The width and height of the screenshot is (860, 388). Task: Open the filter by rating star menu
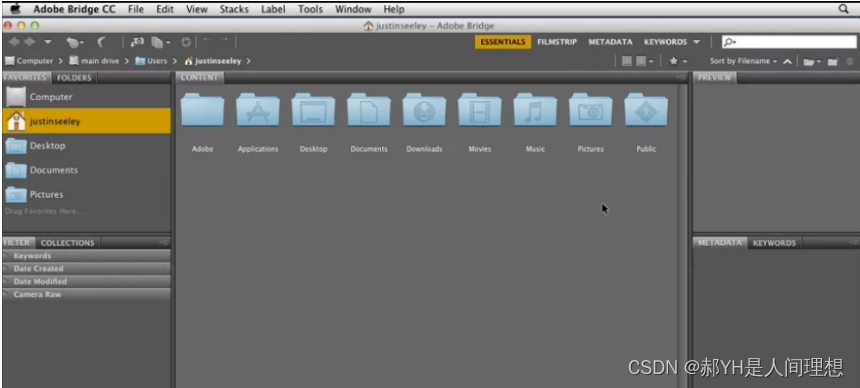pyautogui.click(x=678, y=61)
